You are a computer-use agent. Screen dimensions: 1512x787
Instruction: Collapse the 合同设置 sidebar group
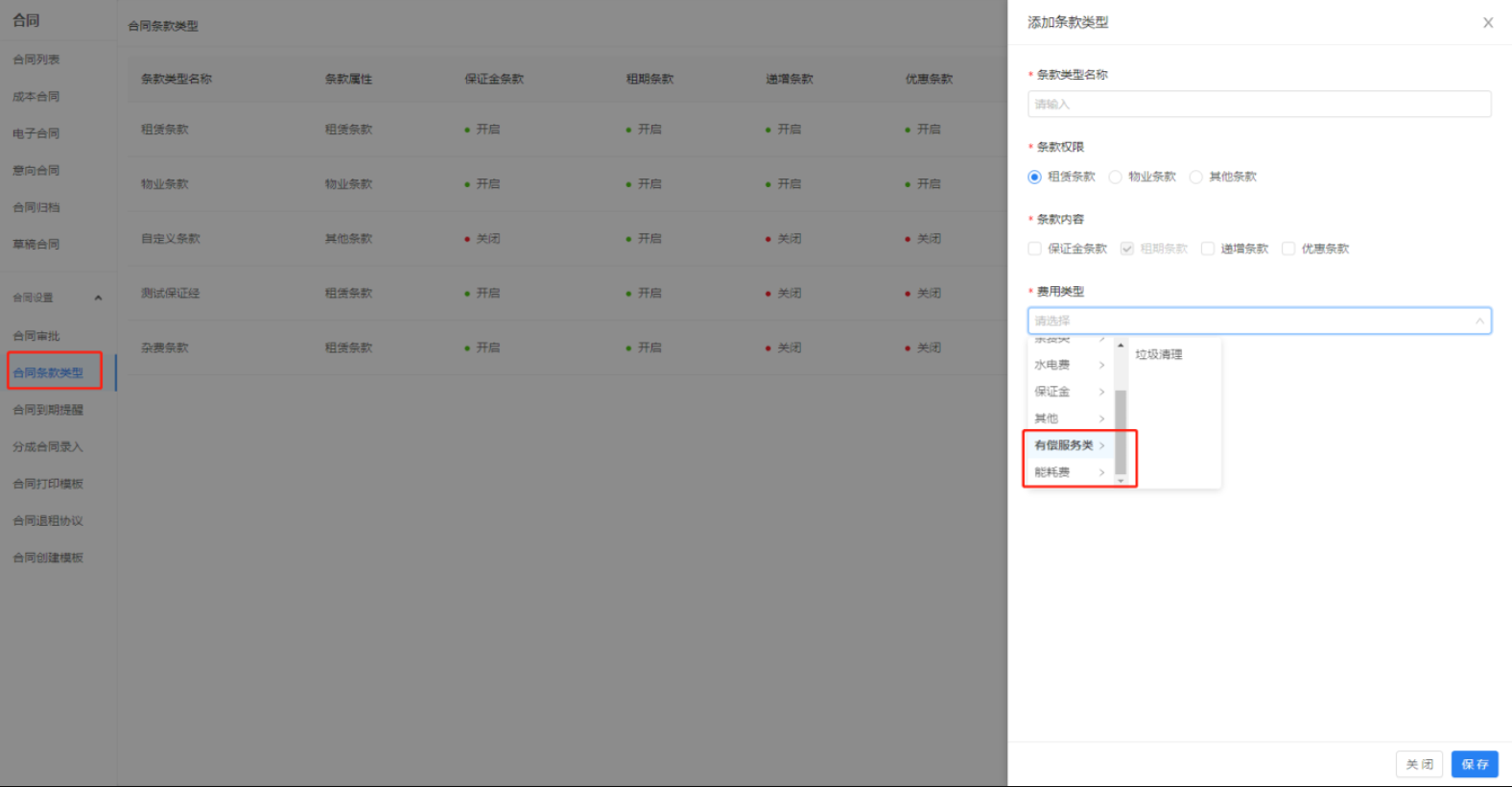click(98, 298)
